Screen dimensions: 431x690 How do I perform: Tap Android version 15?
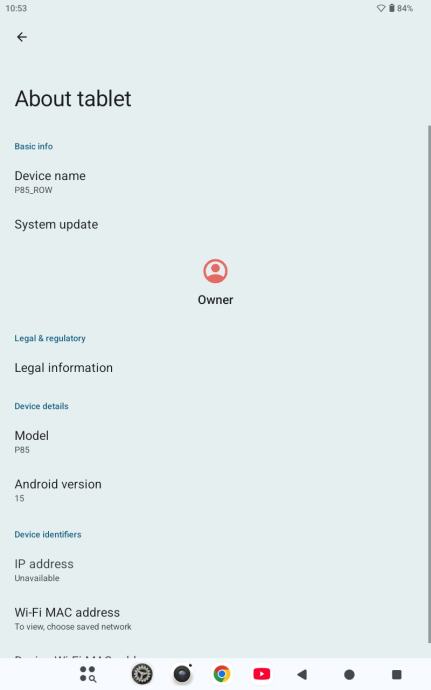[x=215, y=490]
